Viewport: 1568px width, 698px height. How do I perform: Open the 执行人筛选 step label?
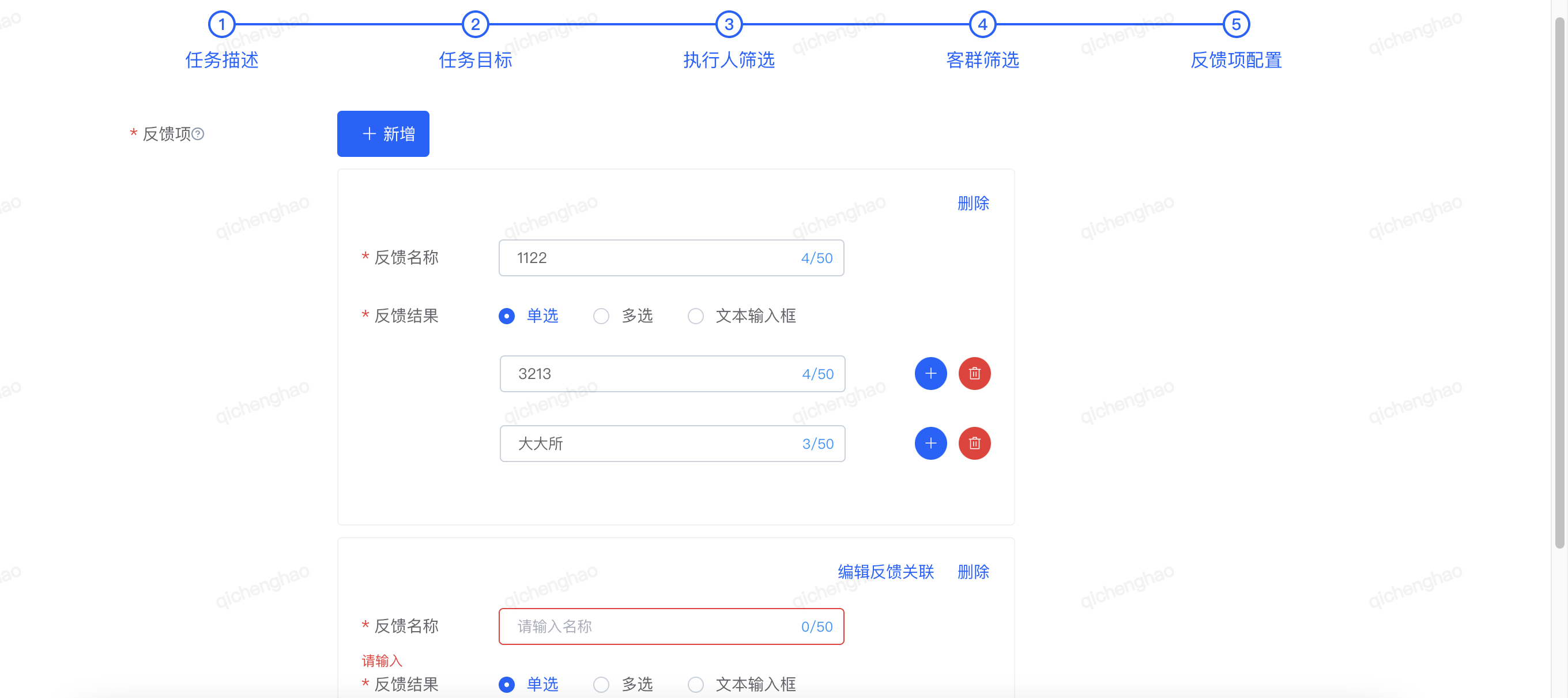(729, 59)
